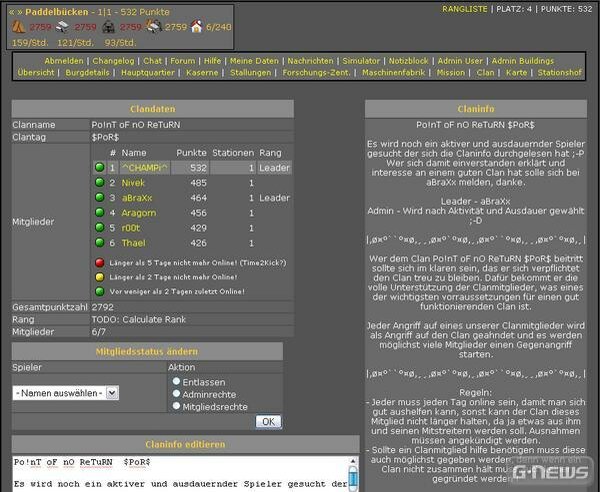Click the Mitglieder count 6/7
This screenshot has height=492, width=600.
pos(98,332)
